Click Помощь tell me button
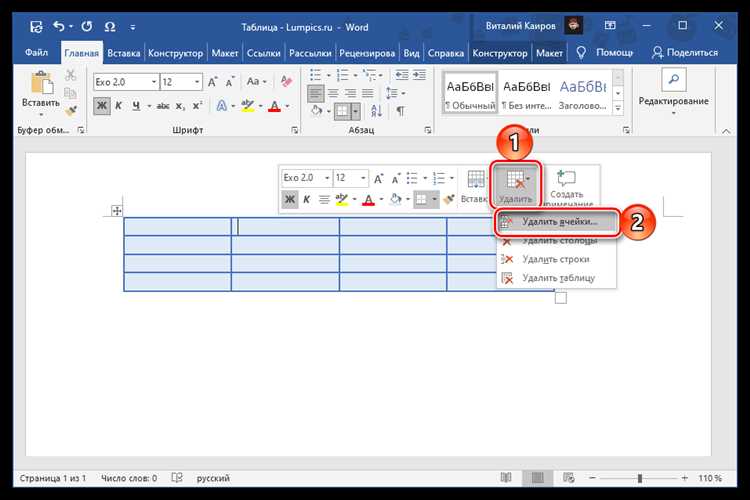Screen dimensions: 750x500 coord(605,52)
